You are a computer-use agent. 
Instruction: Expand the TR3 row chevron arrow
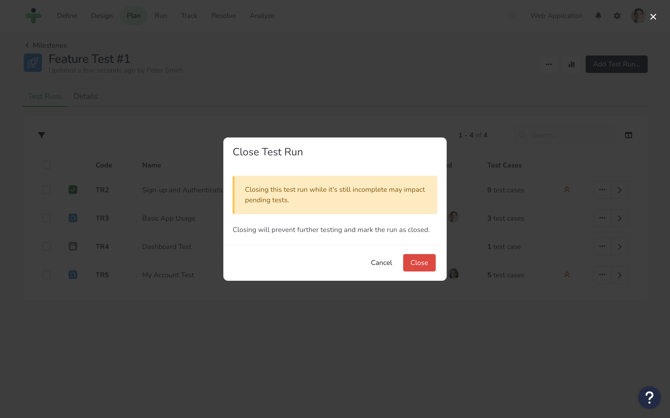(x=620, y=218)
